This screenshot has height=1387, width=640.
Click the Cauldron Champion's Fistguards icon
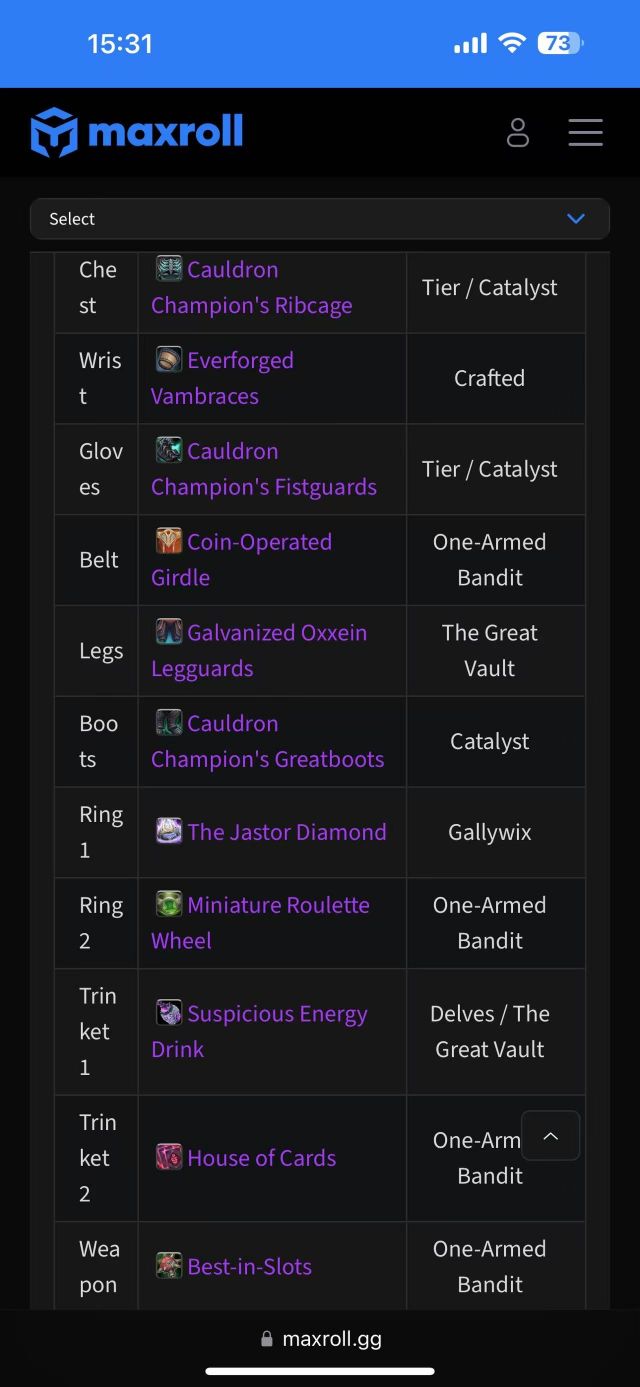169,451
